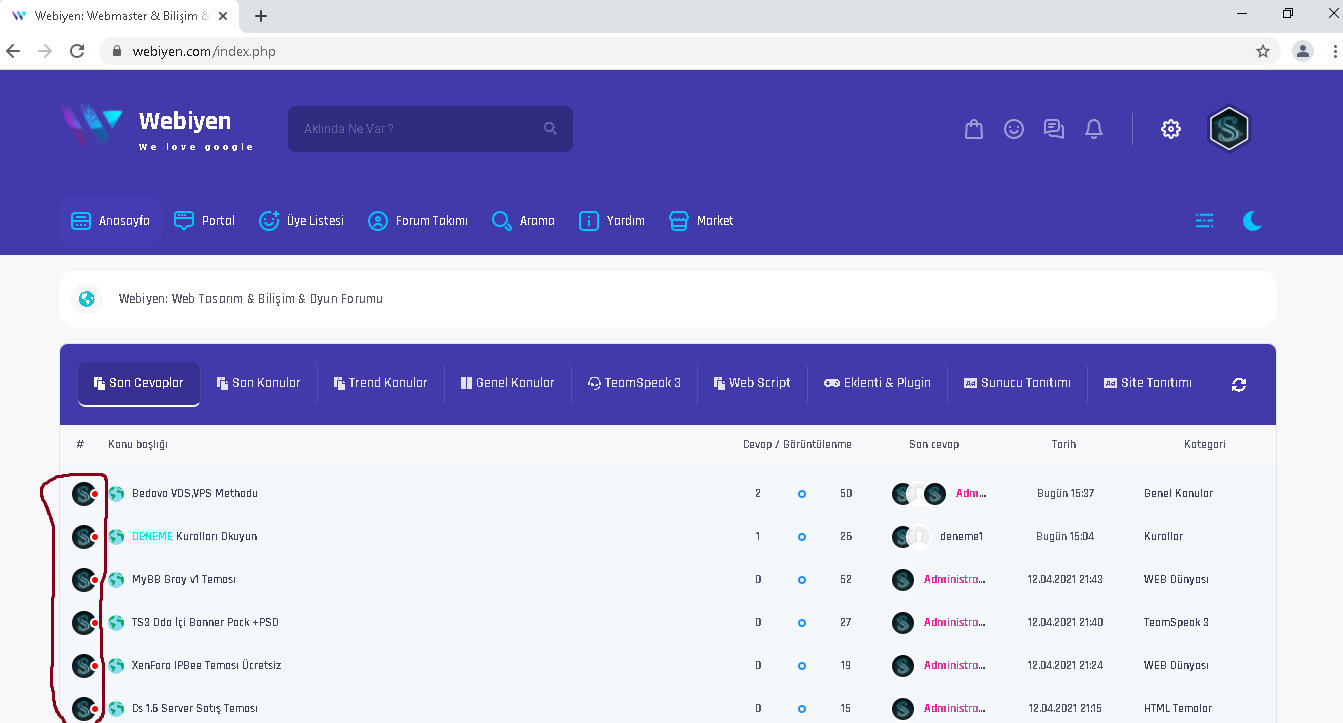Screen dimensions: 1343x723
Task: Toggle dark mode with the moon icon
Action: click(x=1252, y=221)
